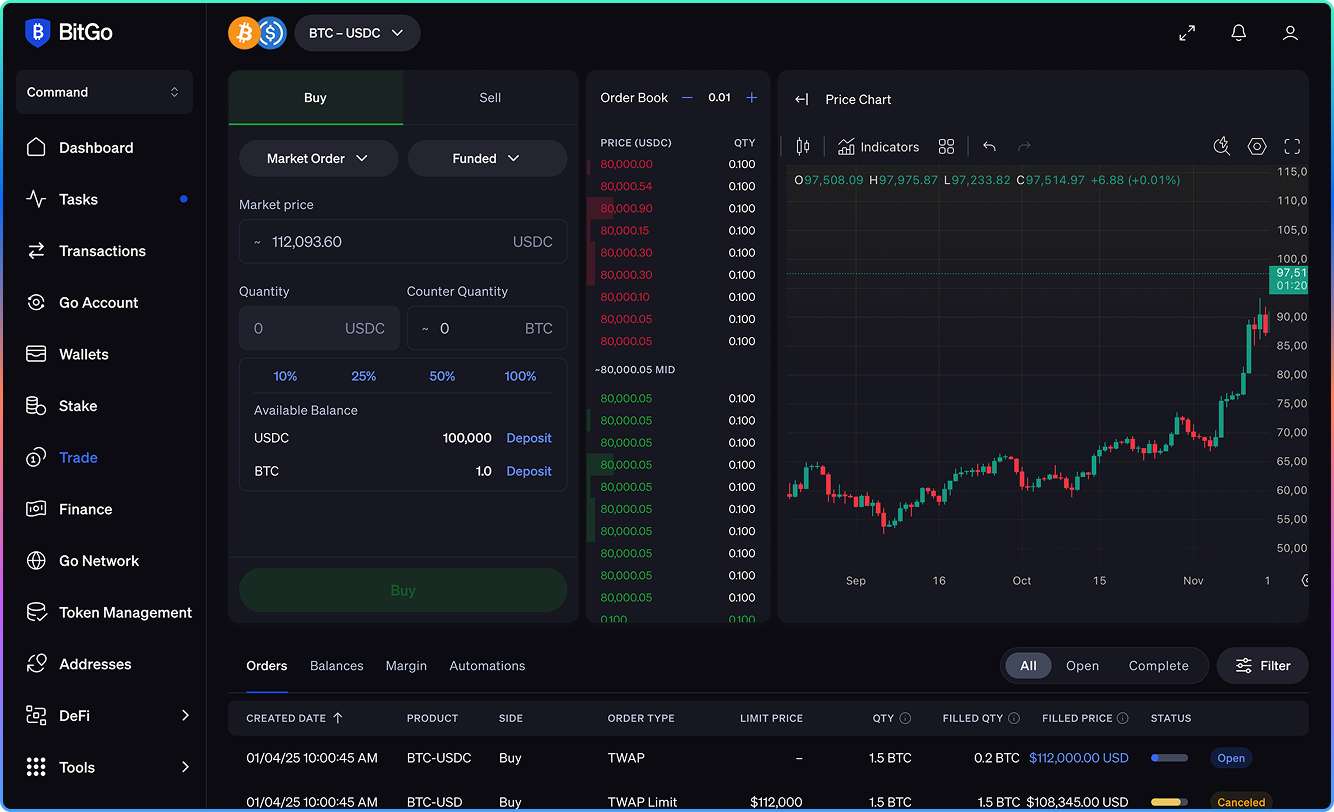The width and height of the screenshot is (1334, 812).
Task: Open chart settings hexagon icon
Action: coord(1257,147)
